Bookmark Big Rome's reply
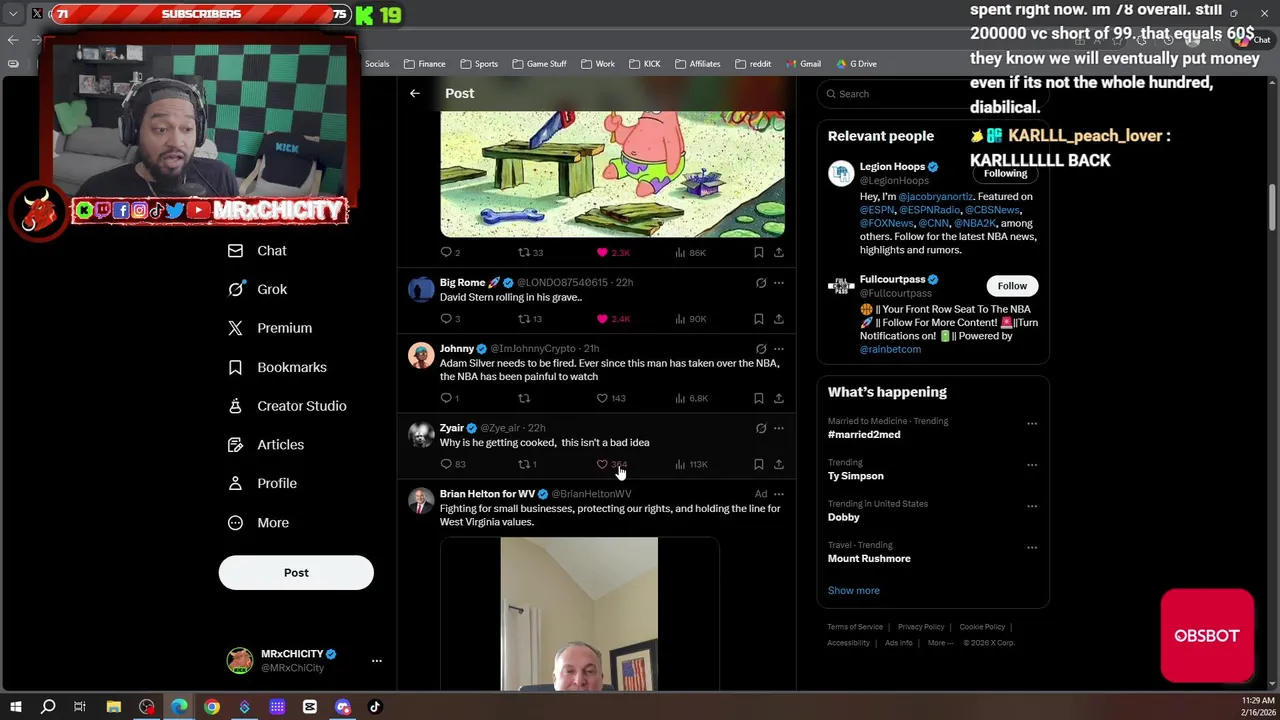The height and width of the screenshot is (720, 1280). pos(758,319)
